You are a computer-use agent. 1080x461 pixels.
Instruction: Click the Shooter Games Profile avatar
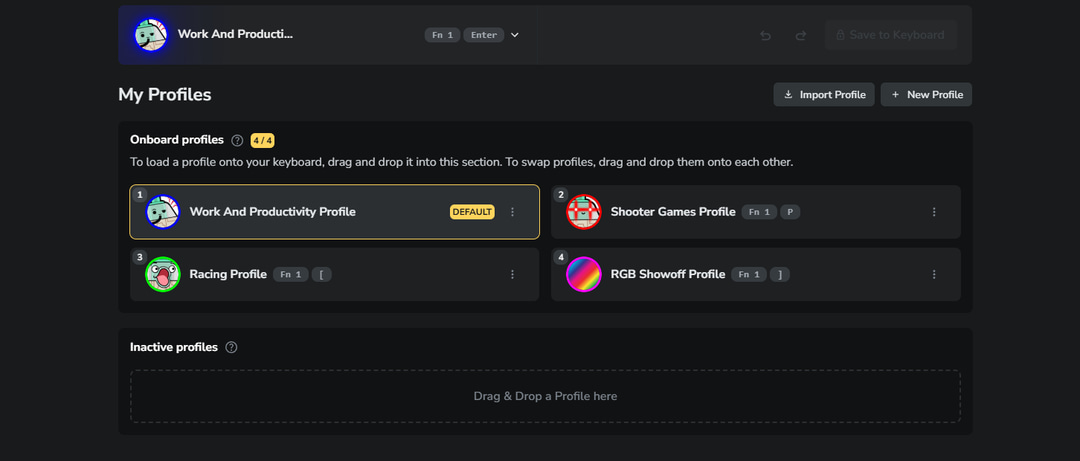pyautogui.click(x=583, y=212)
